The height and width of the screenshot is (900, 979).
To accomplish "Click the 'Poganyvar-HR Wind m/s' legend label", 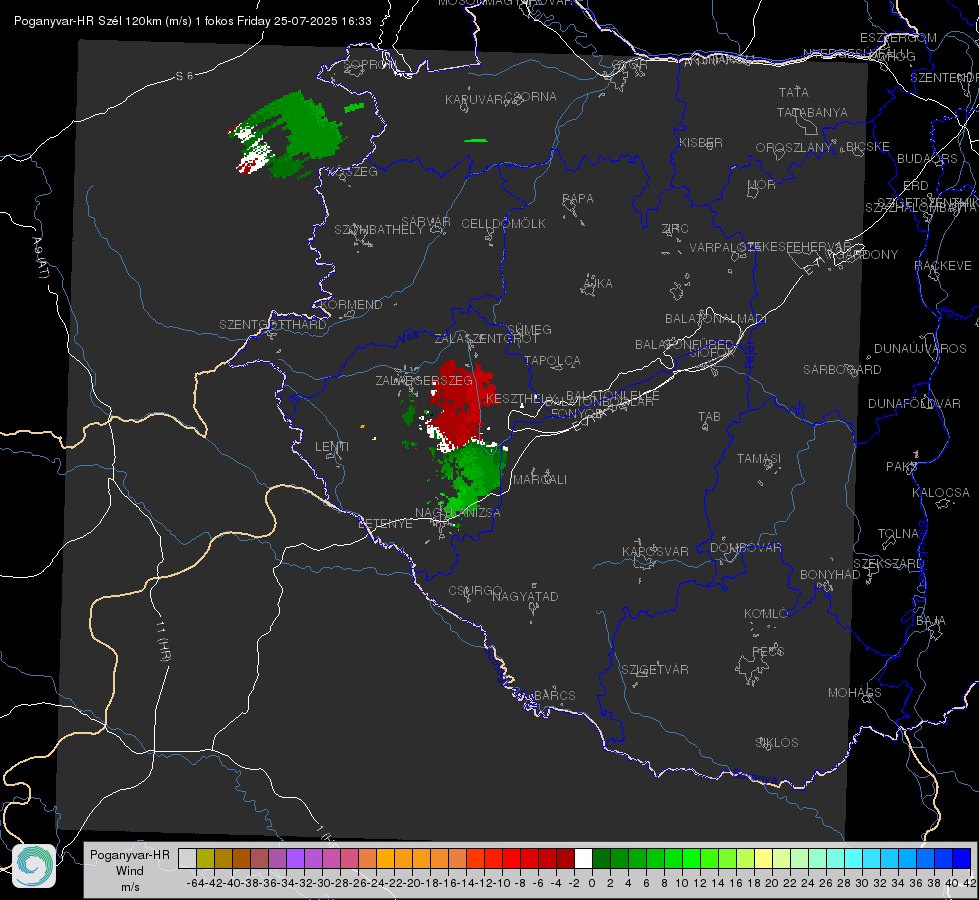I will (x=130, y=870).
